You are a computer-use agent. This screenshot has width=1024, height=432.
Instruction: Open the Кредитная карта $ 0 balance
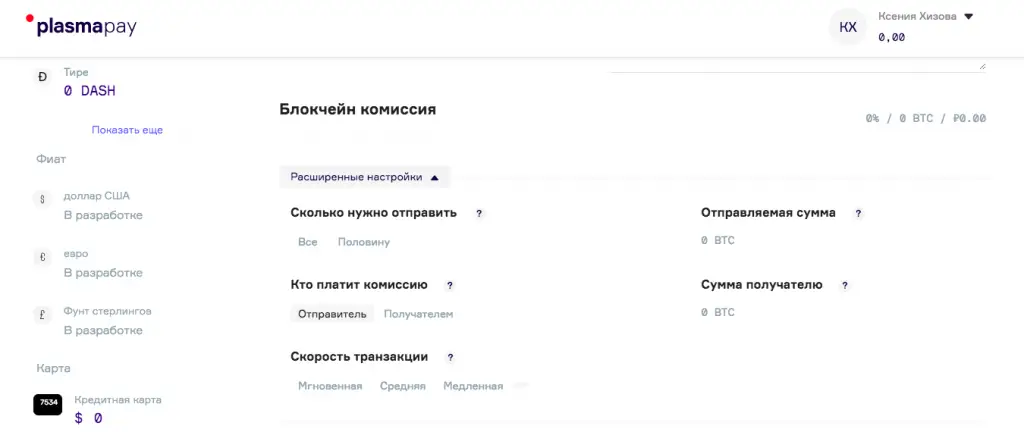click(88, 418)
